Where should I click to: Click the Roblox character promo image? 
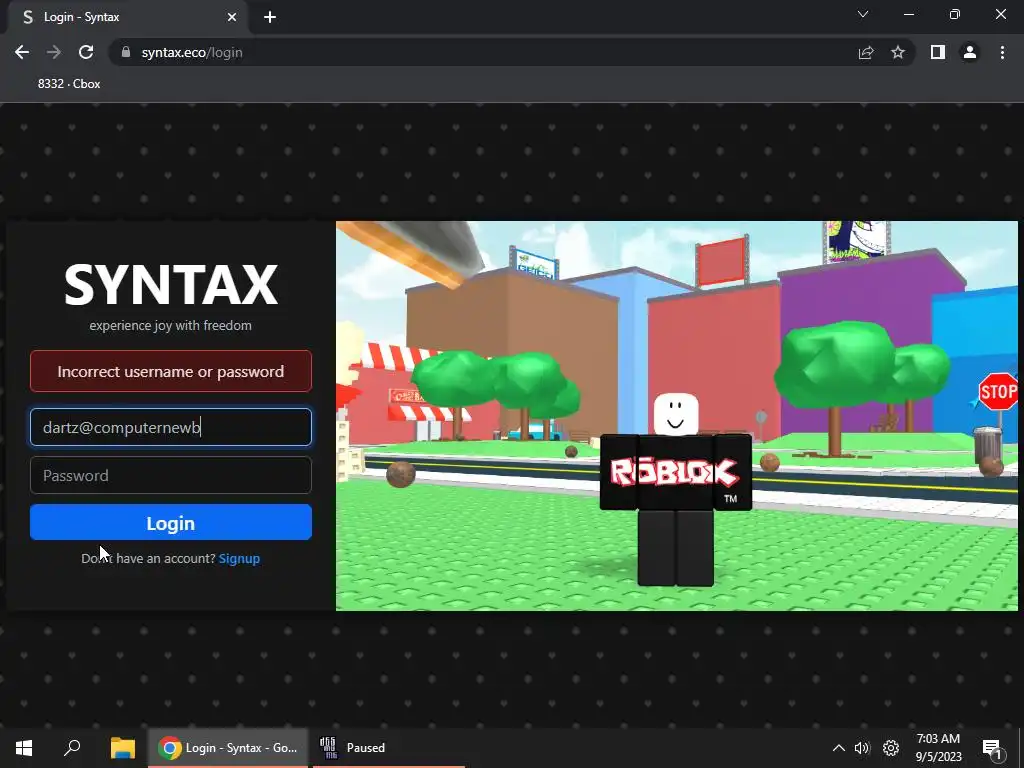coord(677,416)
